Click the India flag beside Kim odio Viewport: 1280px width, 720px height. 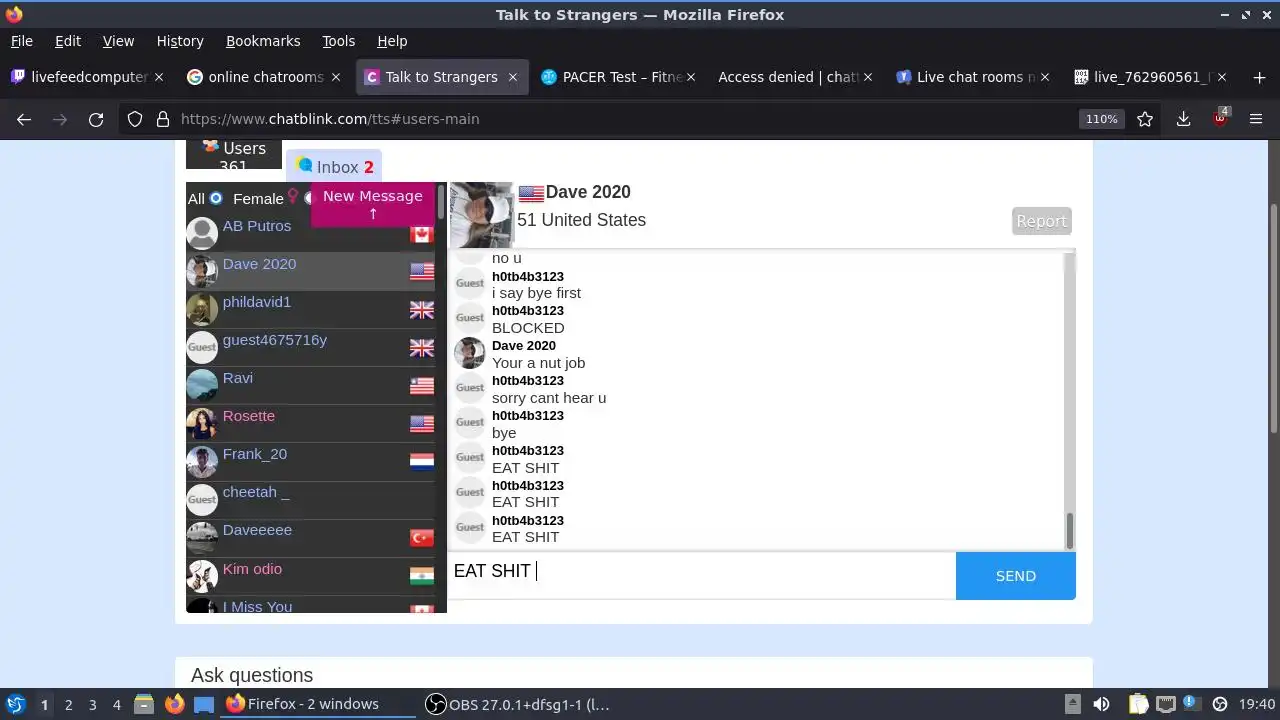click(422, 576)
